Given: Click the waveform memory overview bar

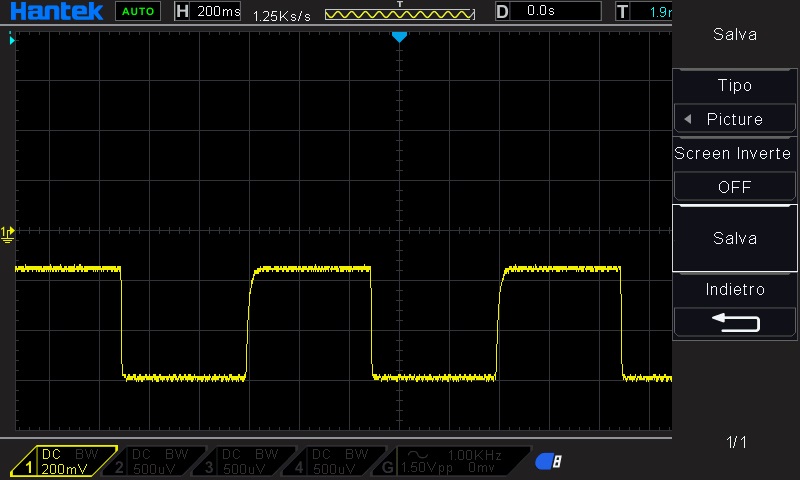Looking at the screenshot, I should tap(399, 15).
